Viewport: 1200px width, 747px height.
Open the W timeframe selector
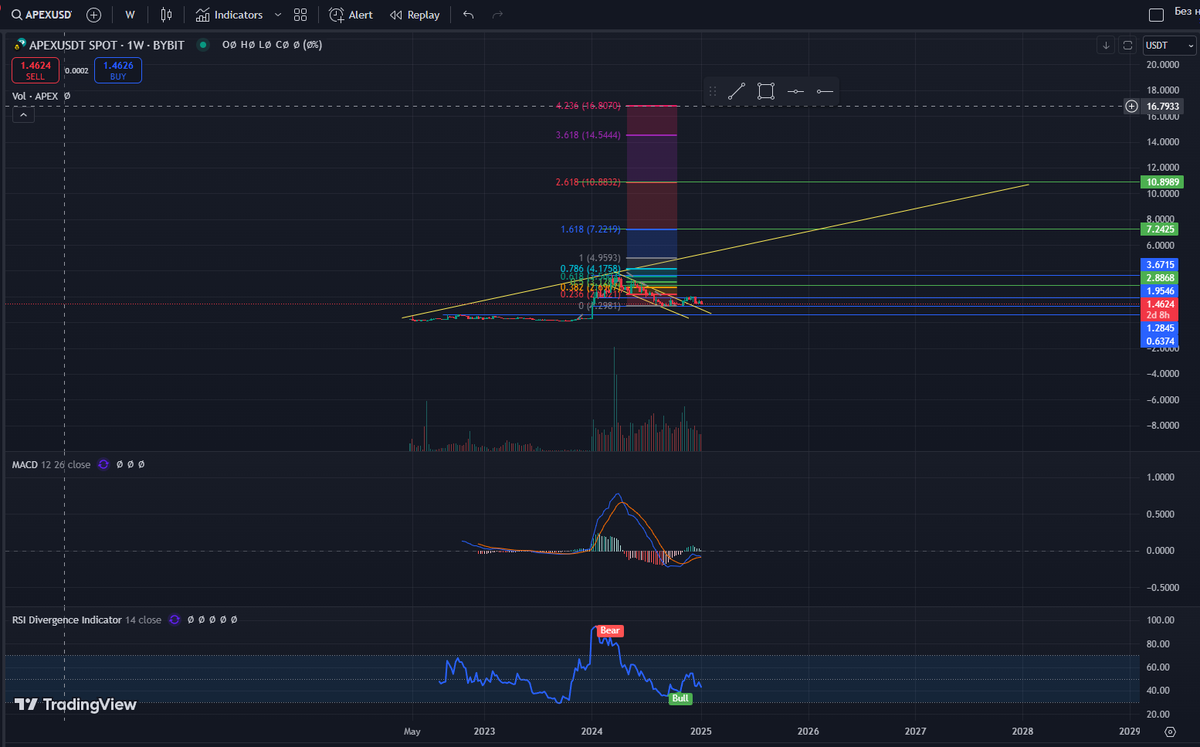(130, 15)
